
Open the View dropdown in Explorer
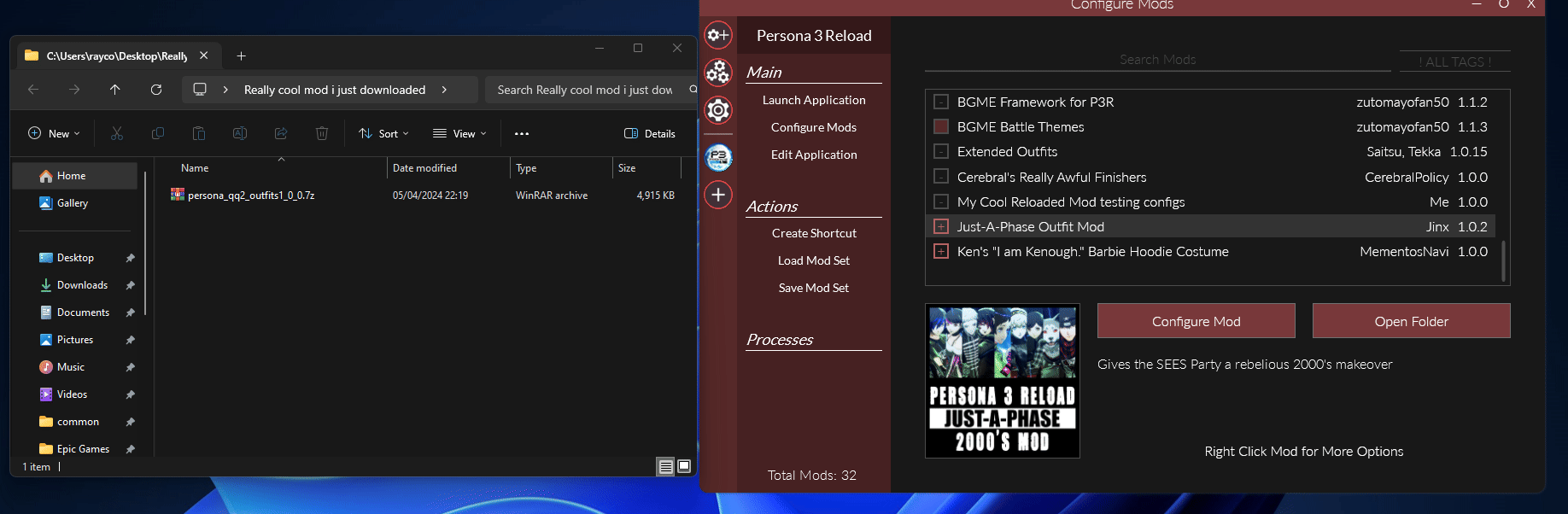coord(459,133)
